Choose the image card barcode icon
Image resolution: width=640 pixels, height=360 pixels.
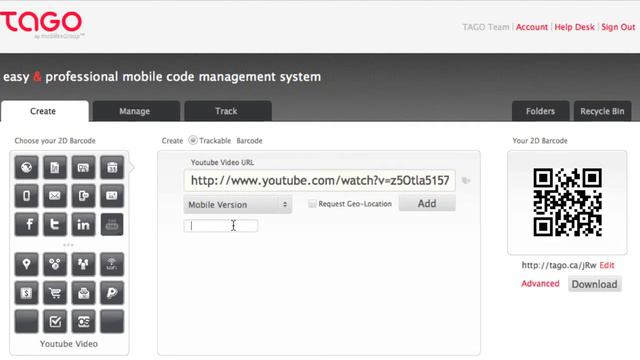112,196
